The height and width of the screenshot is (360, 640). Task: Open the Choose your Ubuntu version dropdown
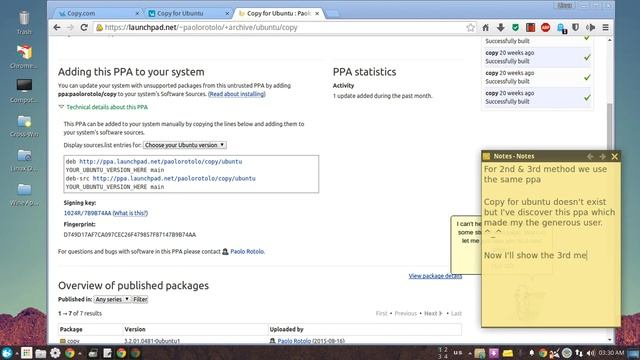point(184,145)
